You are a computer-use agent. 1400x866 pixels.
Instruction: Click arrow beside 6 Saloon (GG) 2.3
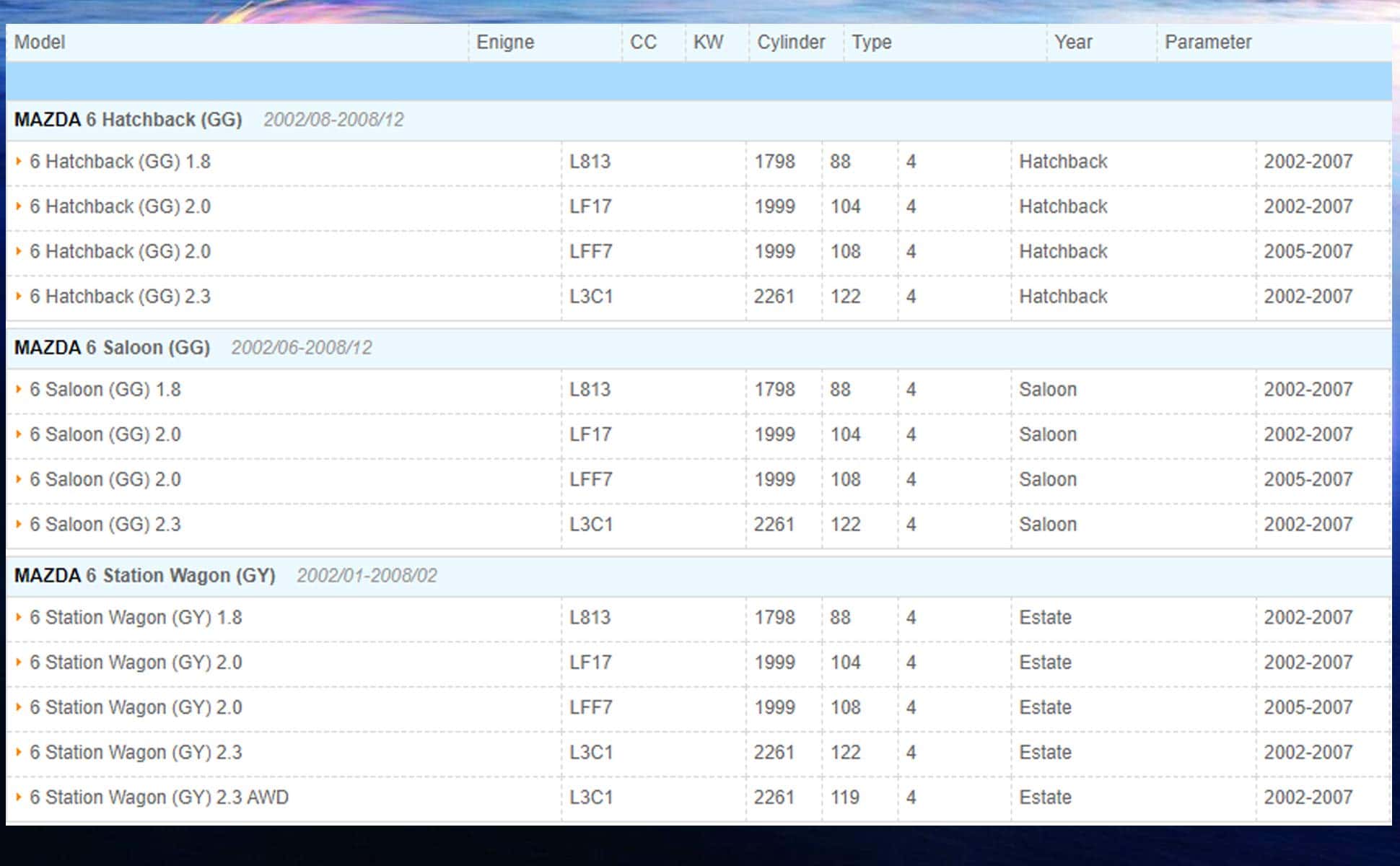(x=19, y=525)
